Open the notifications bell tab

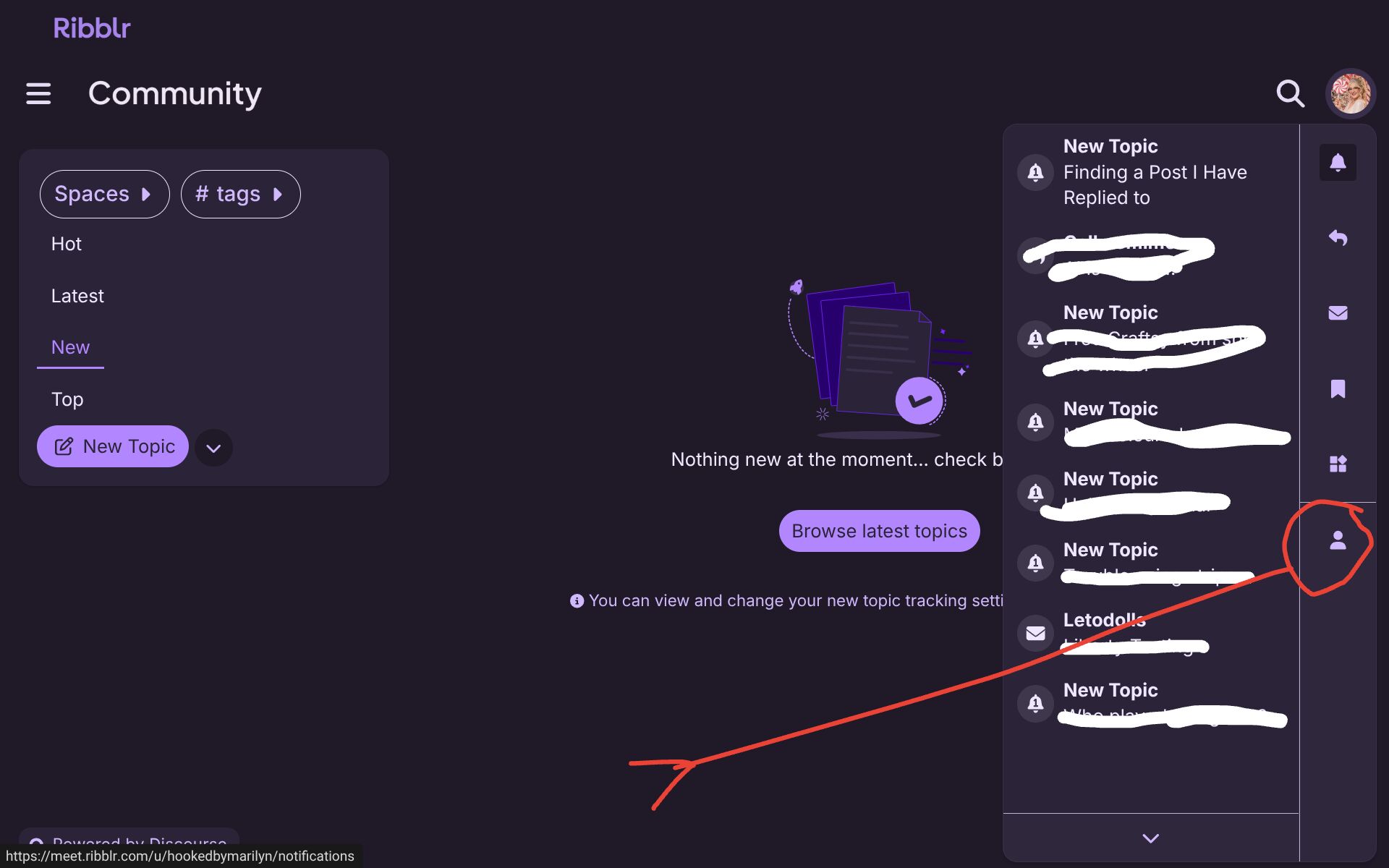point(1338,163)
